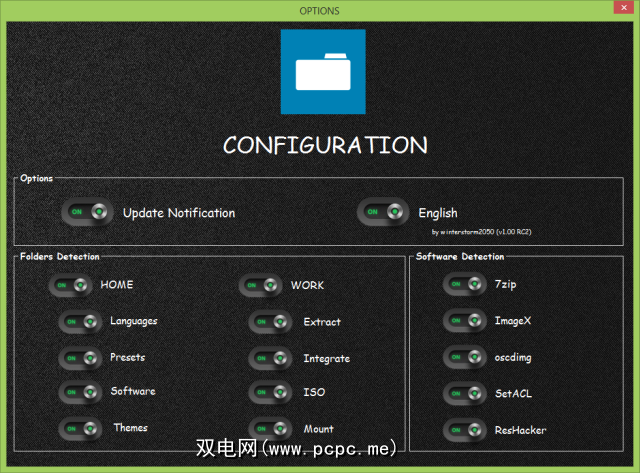Disable the Software folder switch

coord(80,392)
